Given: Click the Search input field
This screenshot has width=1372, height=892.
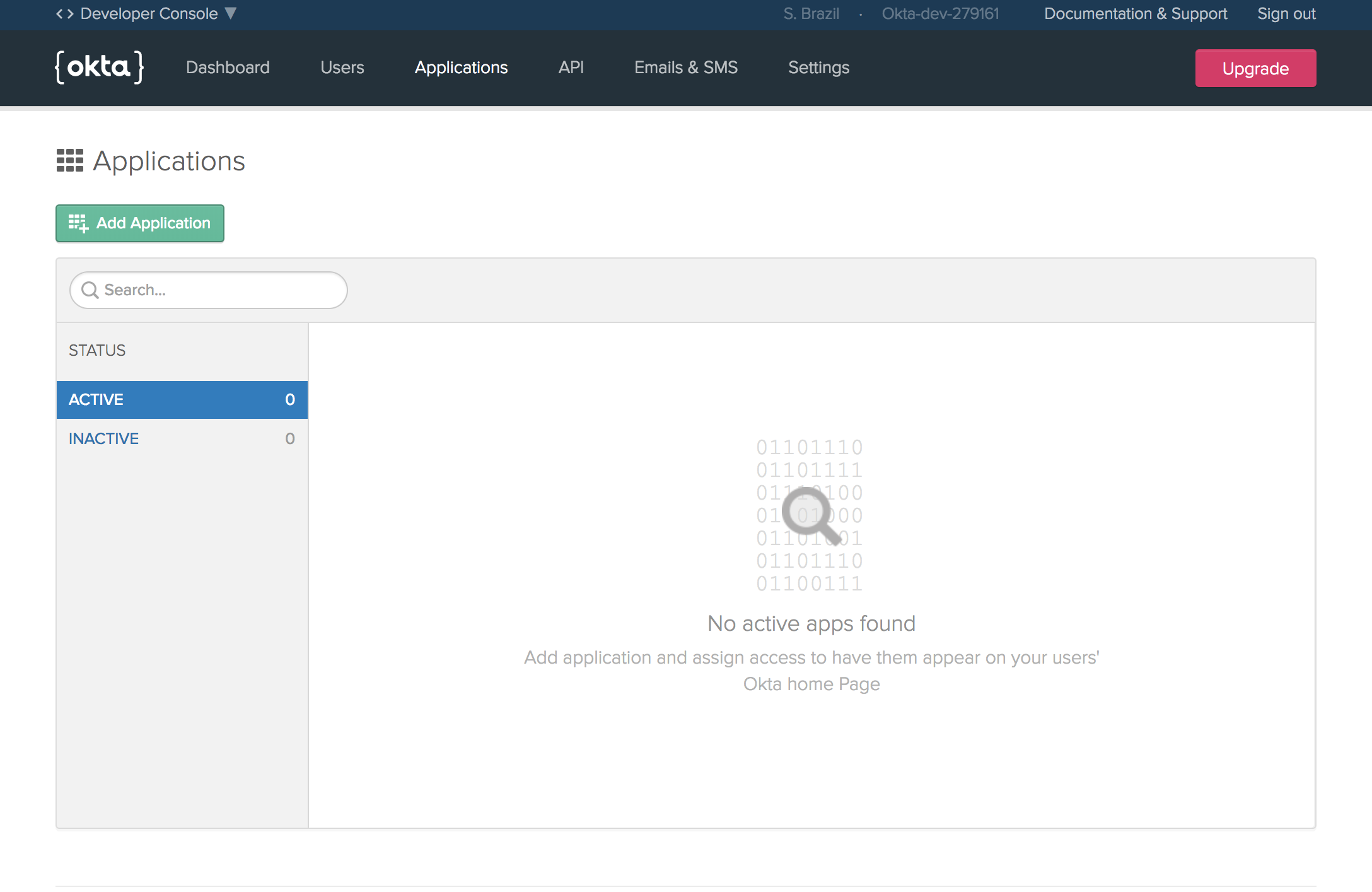Looking at the screenshot, I should 209,290.
